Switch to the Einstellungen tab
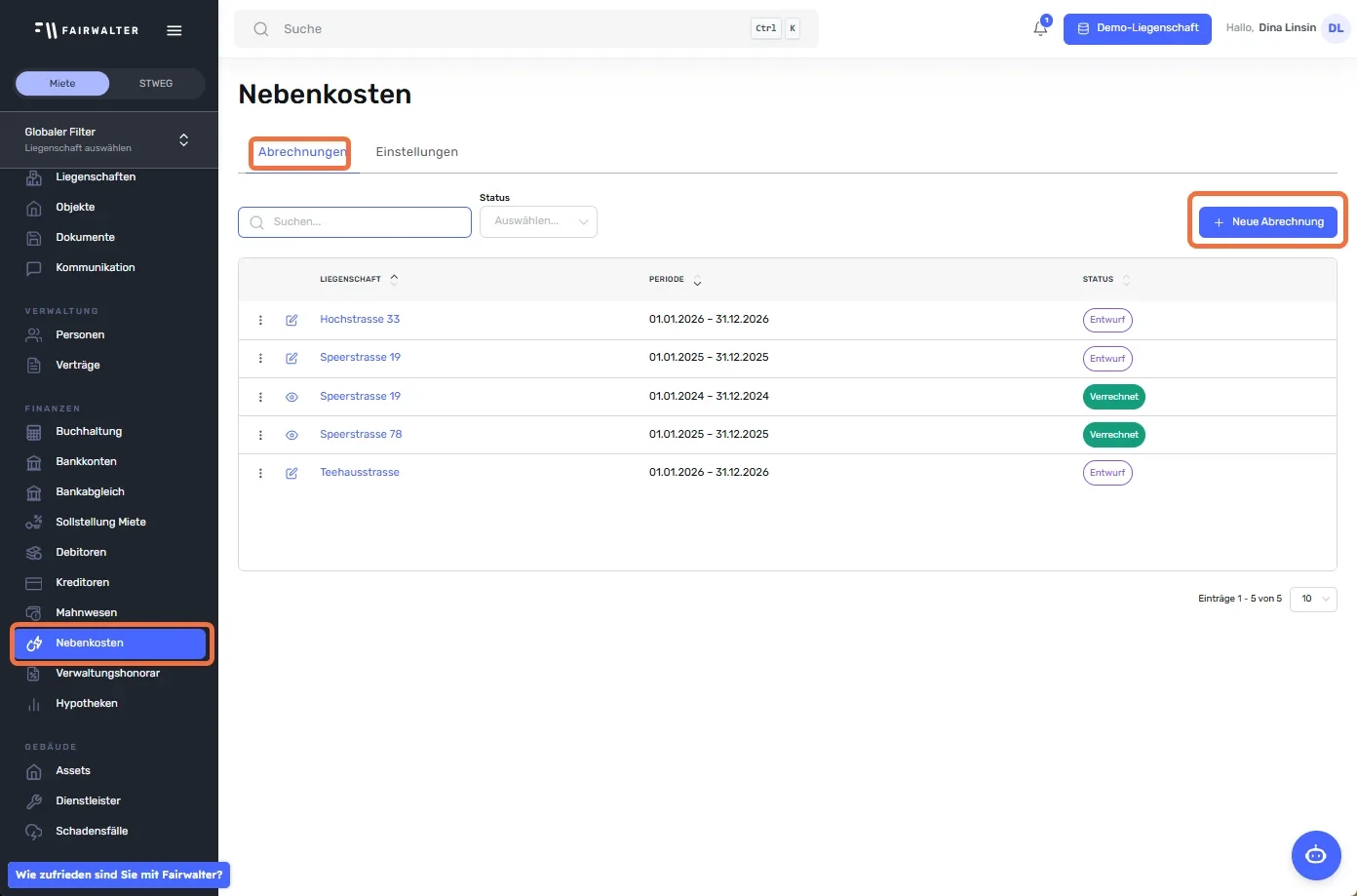The image size is (1357, 896). click(417, 152)
